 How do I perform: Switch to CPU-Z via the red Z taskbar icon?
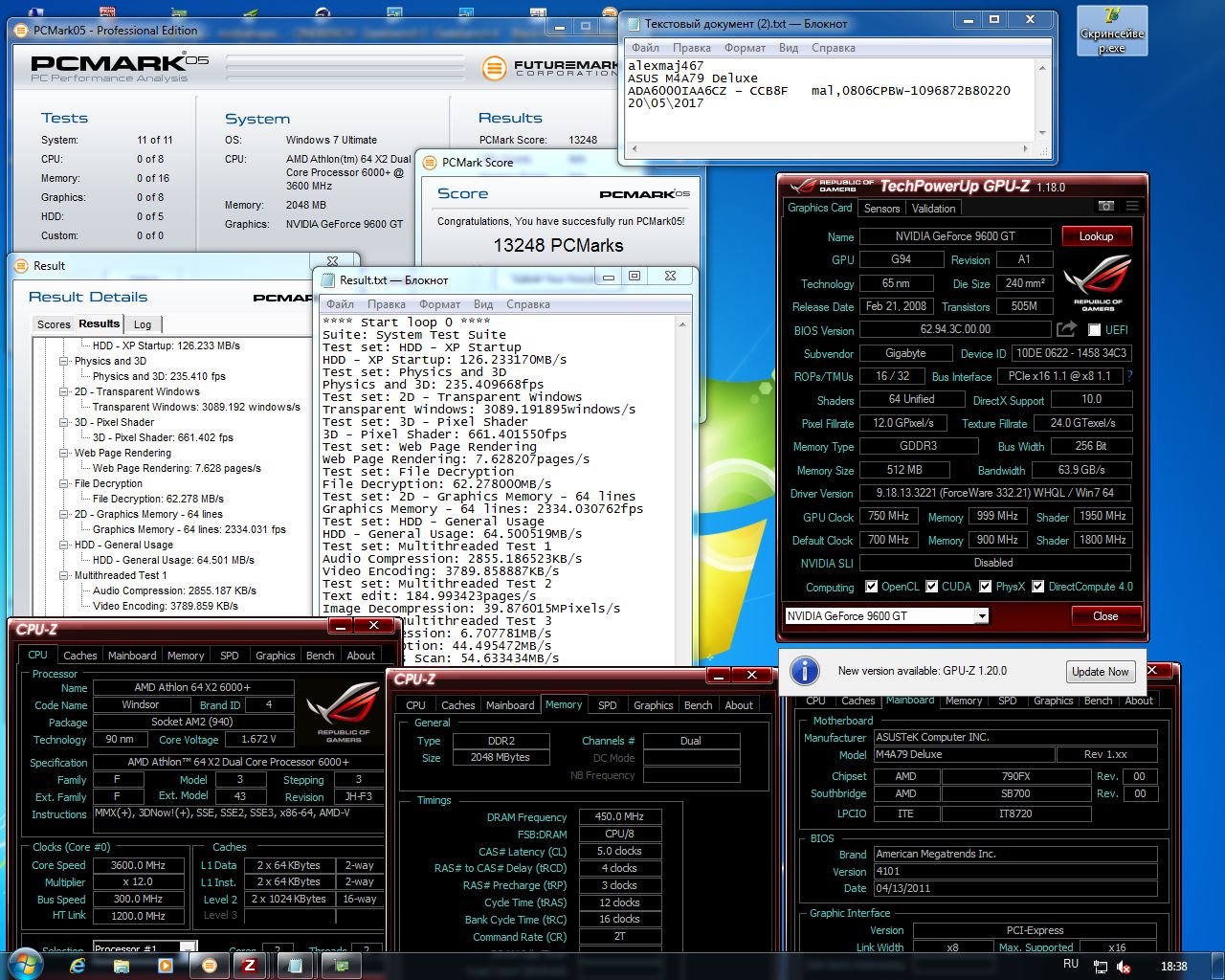250,966
